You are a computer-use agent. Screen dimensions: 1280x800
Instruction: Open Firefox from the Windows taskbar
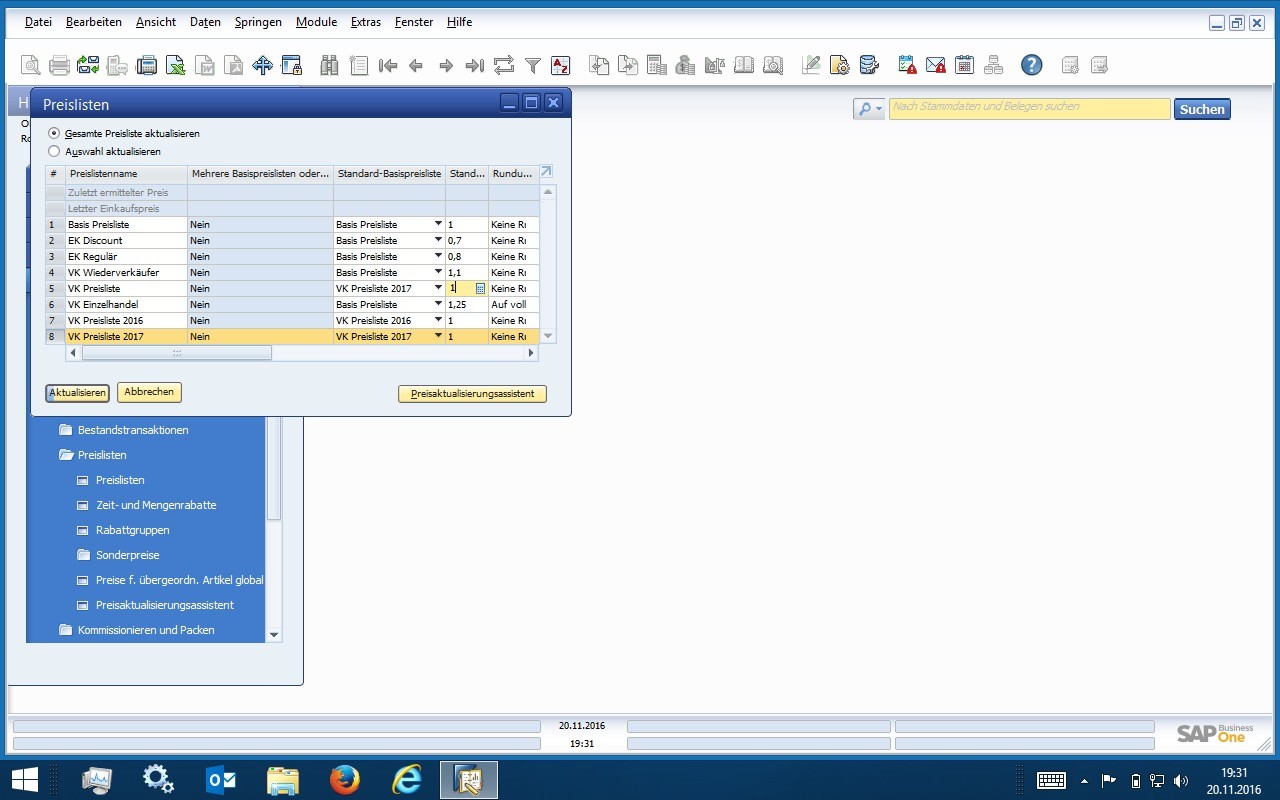point(344,779)
